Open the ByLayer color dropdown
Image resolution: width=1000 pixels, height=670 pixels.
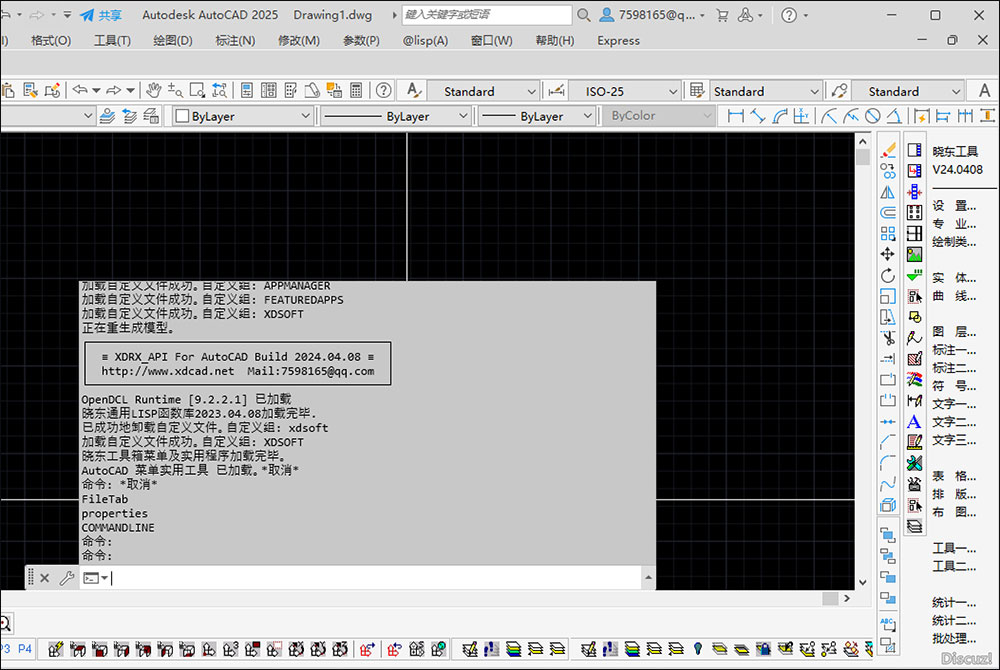click(x=243, y=116)
